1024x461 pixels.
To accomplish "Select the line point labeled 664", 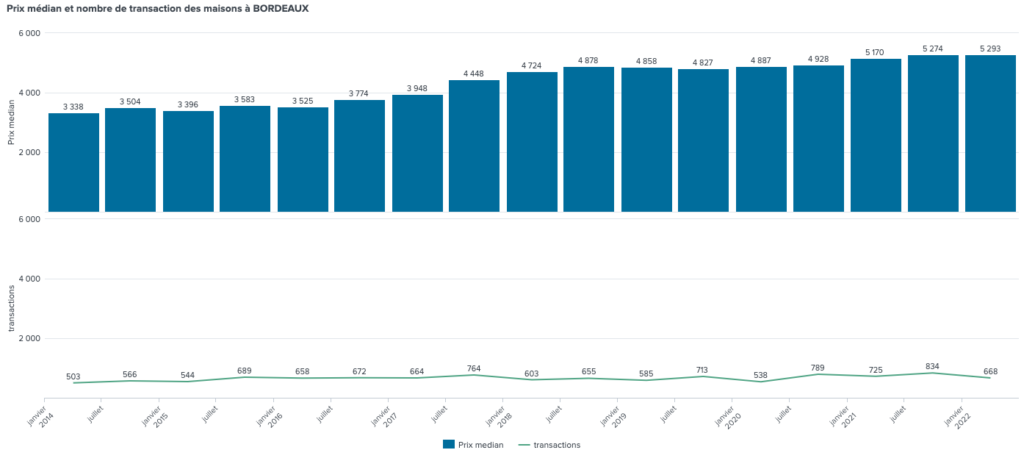I will coord(417,378).
